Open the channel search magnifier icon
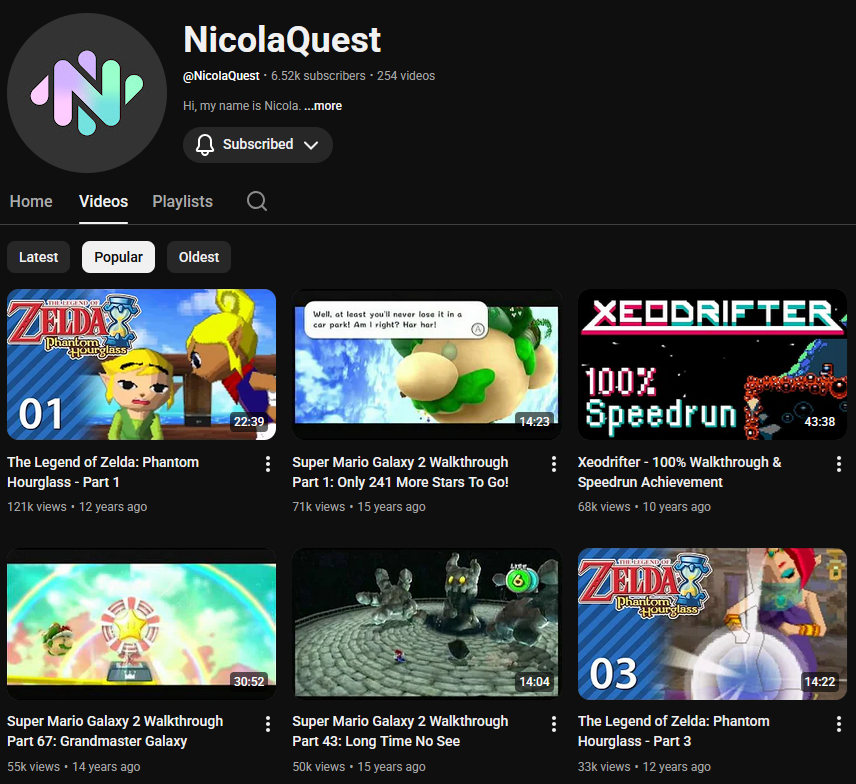The width and height of the screenshot is (856, 784). 257,201
